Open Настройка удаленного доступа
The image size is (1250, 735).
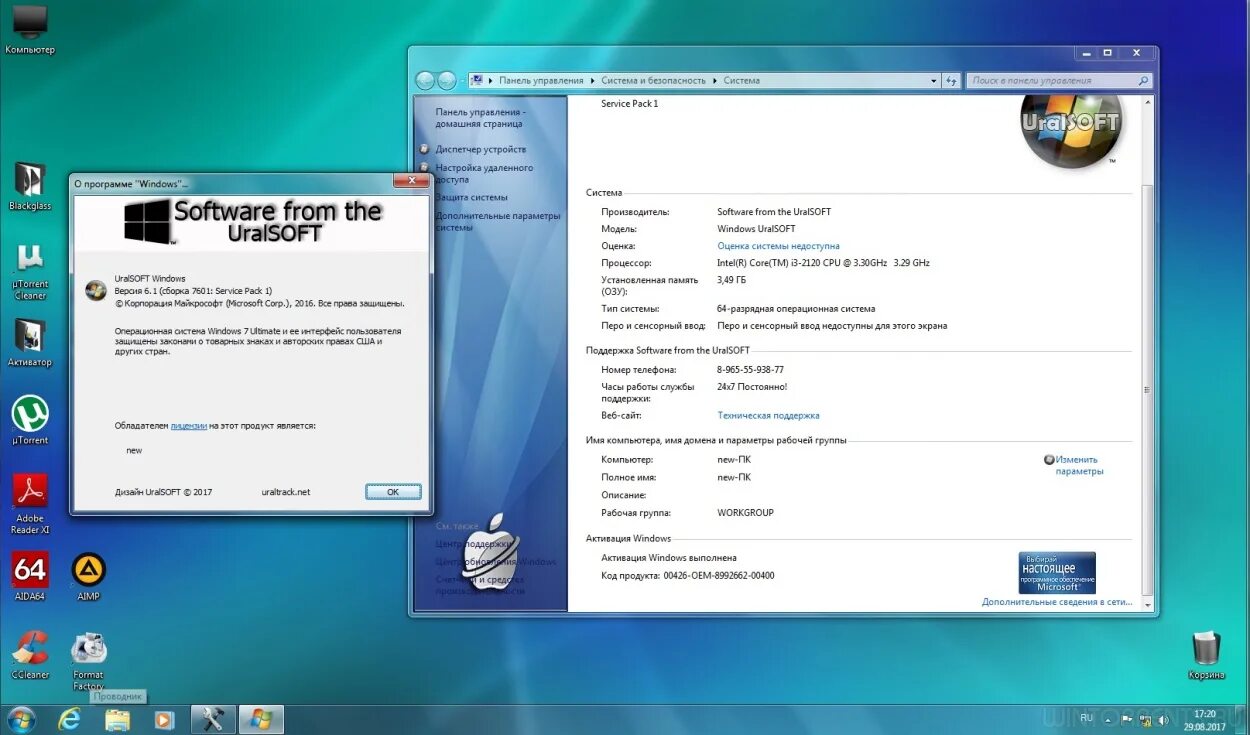click(484, 174)
